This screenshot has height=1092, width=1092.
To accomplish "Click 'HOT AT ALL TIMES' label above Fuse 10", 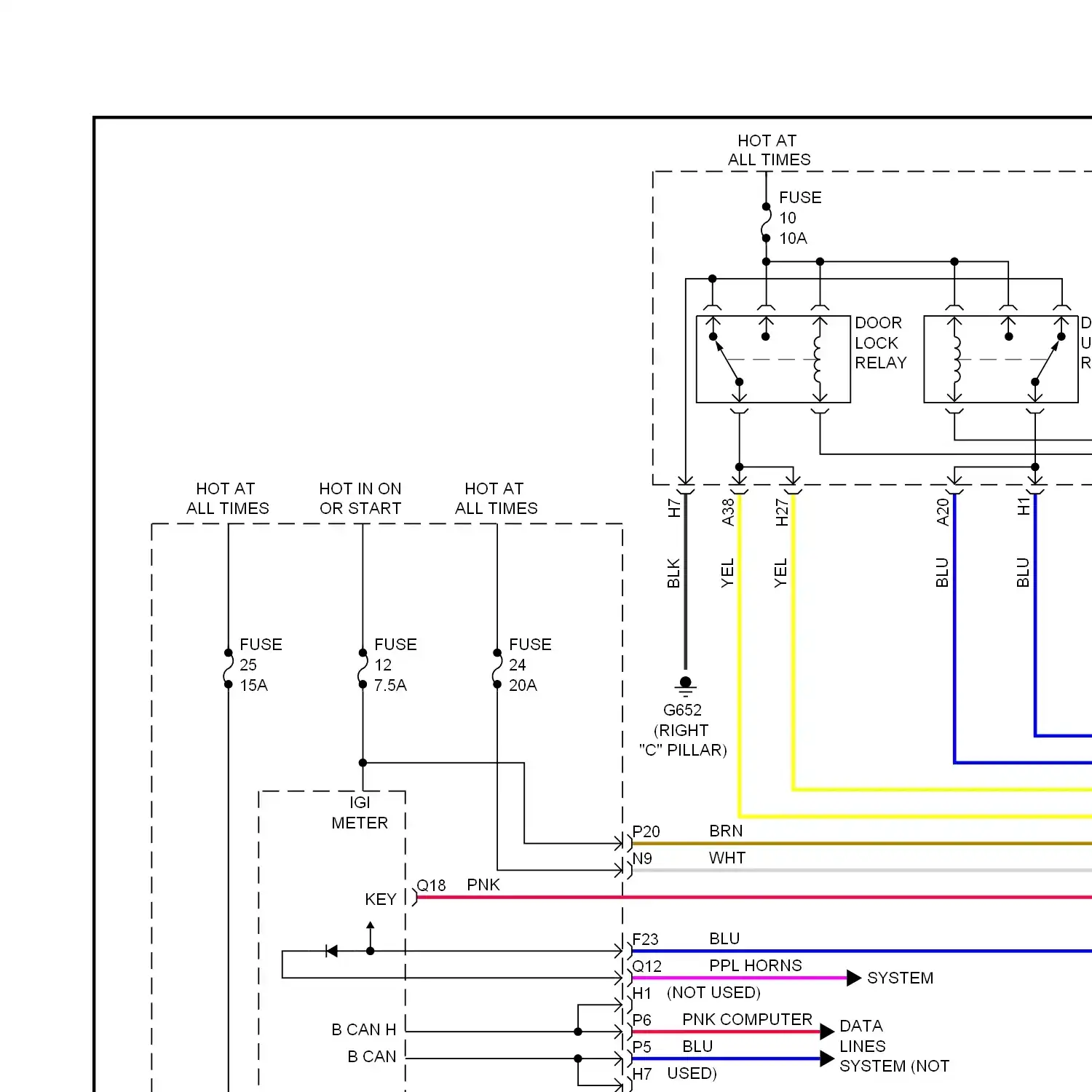I will (x=769, y=150).
